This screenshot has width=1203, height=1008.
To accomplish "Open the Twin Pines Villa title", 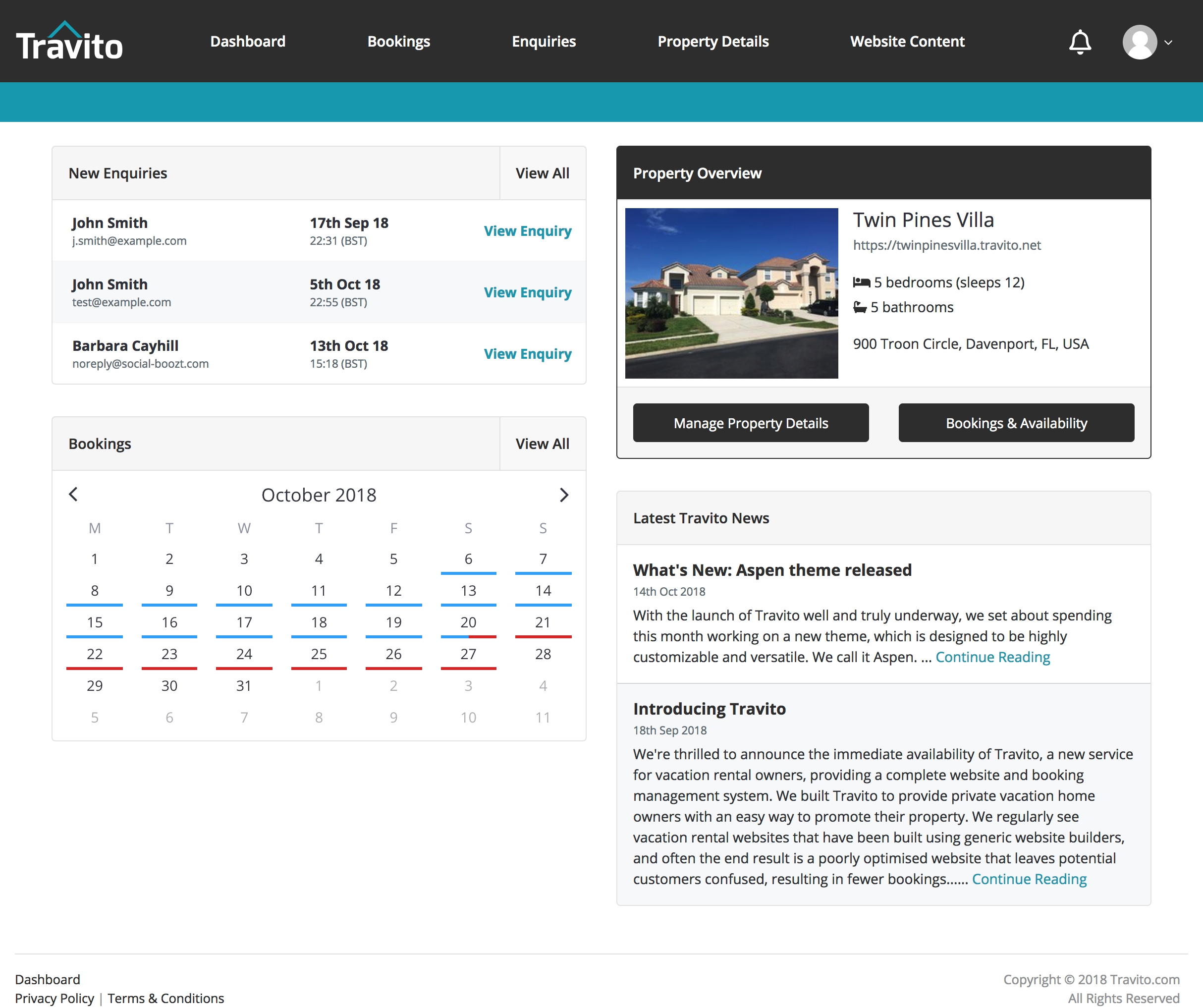I will 923,220.
